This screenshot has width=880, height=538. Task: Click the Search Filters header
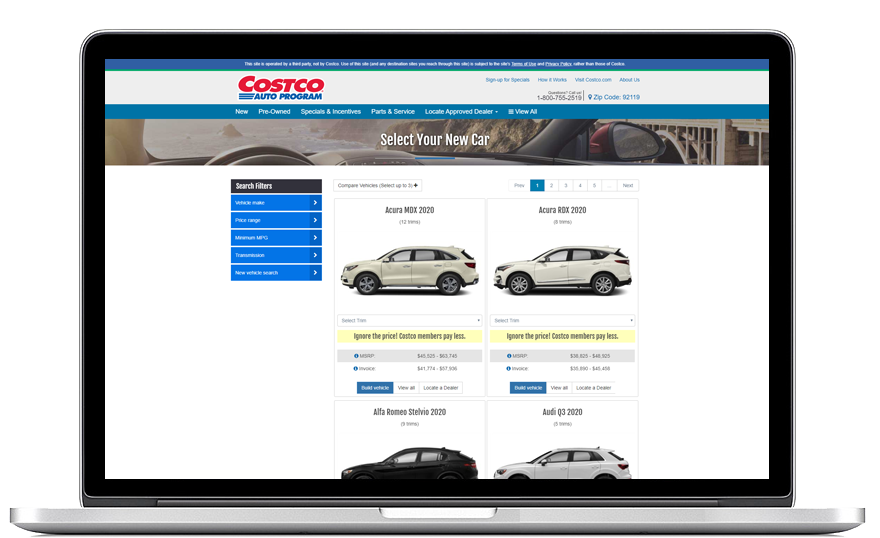point(276,186)
